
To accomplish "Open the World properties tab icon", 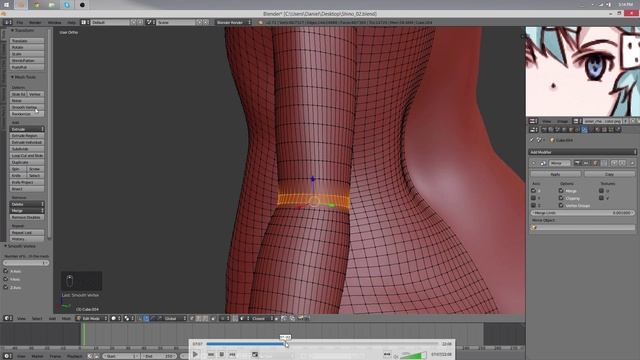I will [x=564, y=130].
